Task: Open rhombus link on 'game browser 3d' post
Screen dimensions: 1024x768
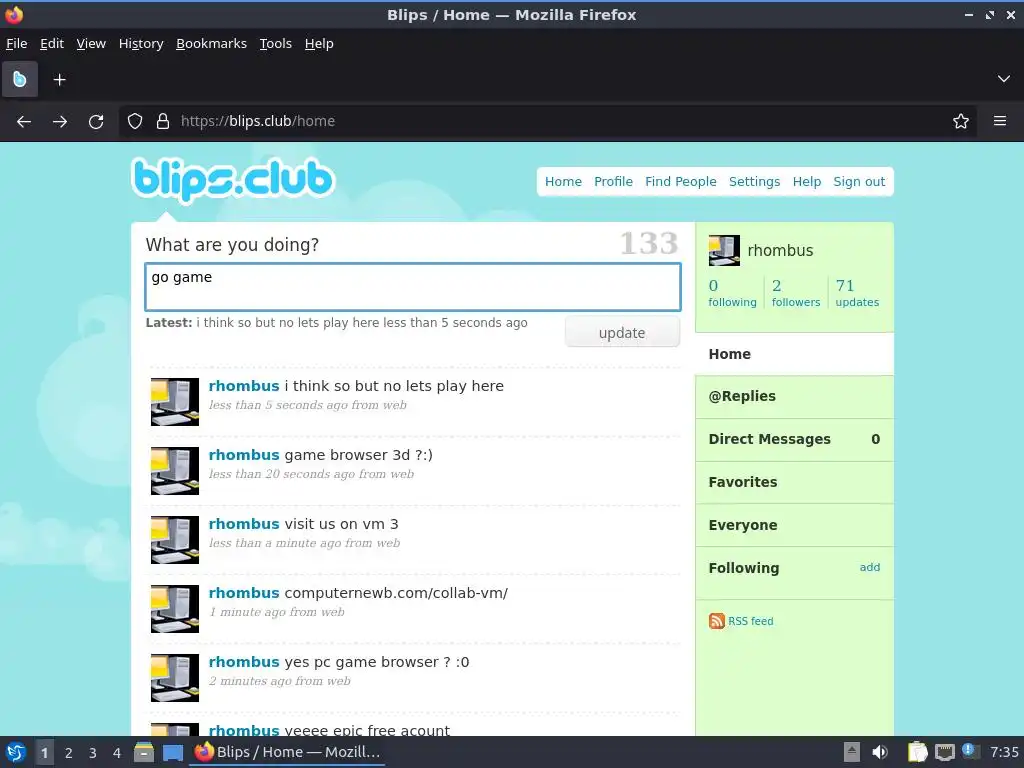Action: click(244, 455)
